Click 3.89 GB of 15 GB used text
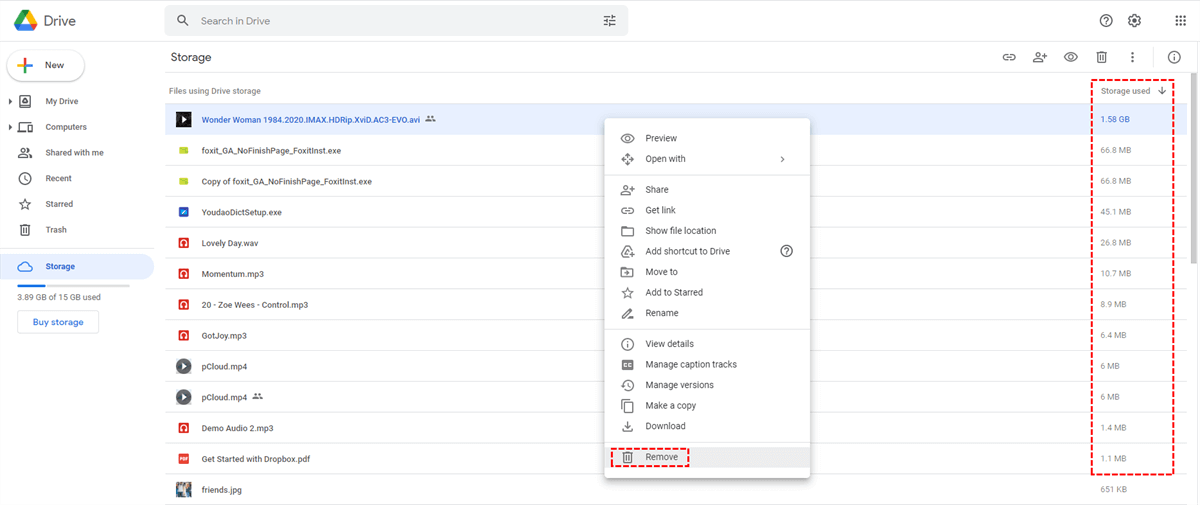 pyautogui.click(x=59, y=297)
